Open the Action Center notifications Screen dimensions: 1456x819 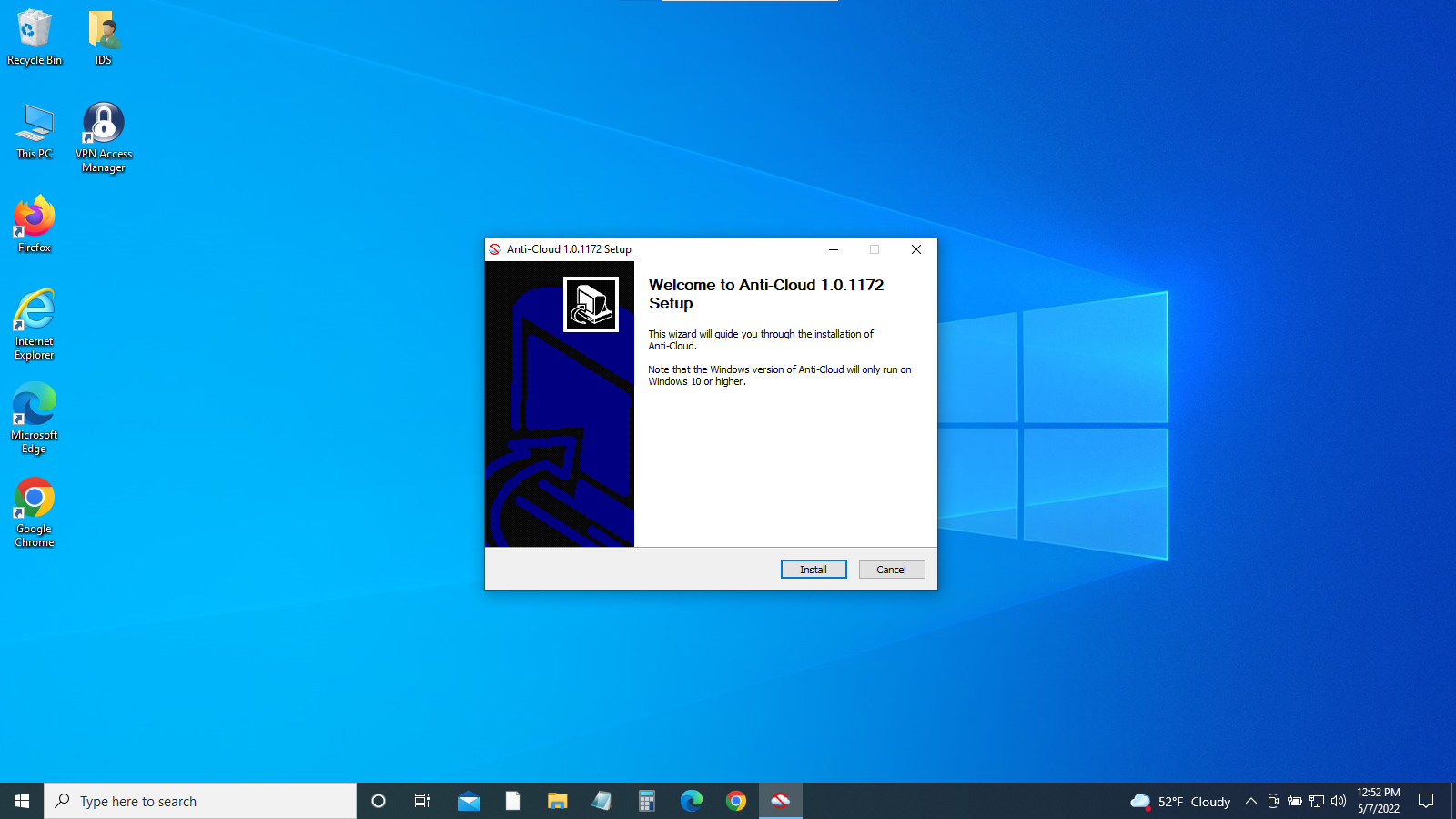(1426, 801)
